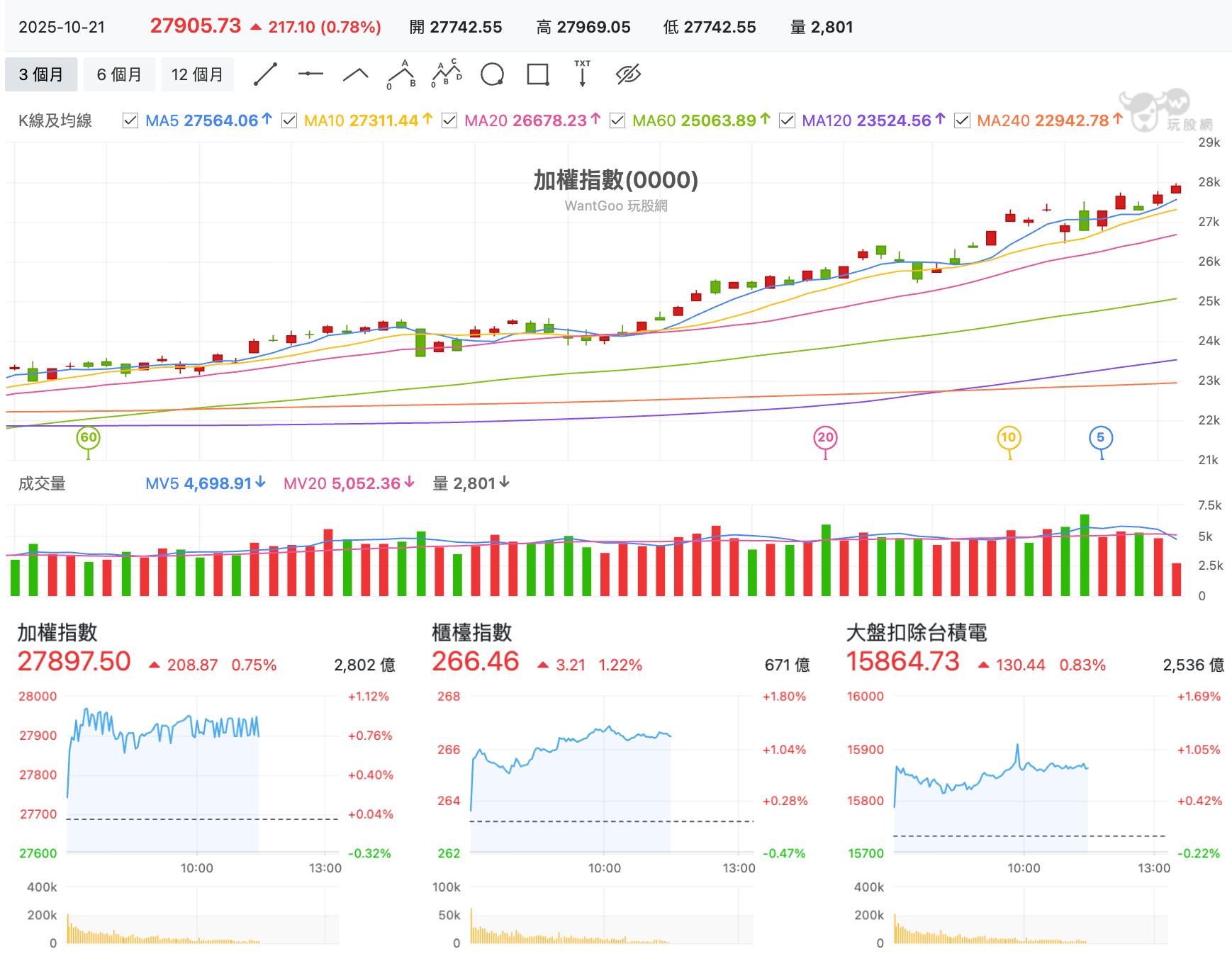Screen dimensions: 1232x961
Task: Select the rectangle drawing tool
Action: pos(537,73)
